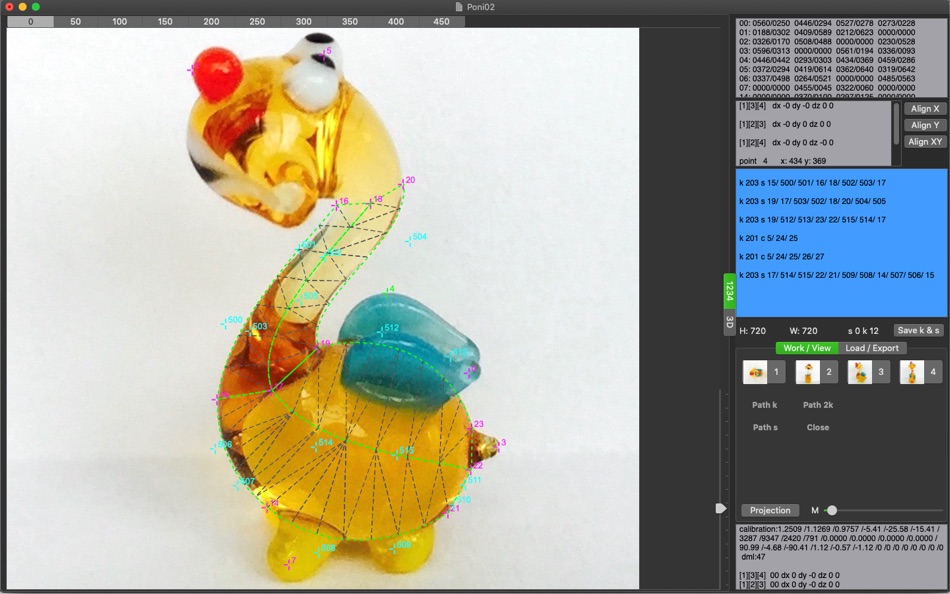The image size is (950, 594).
Task: Open view 4 thumbnail
Action: tap(921, 372)
